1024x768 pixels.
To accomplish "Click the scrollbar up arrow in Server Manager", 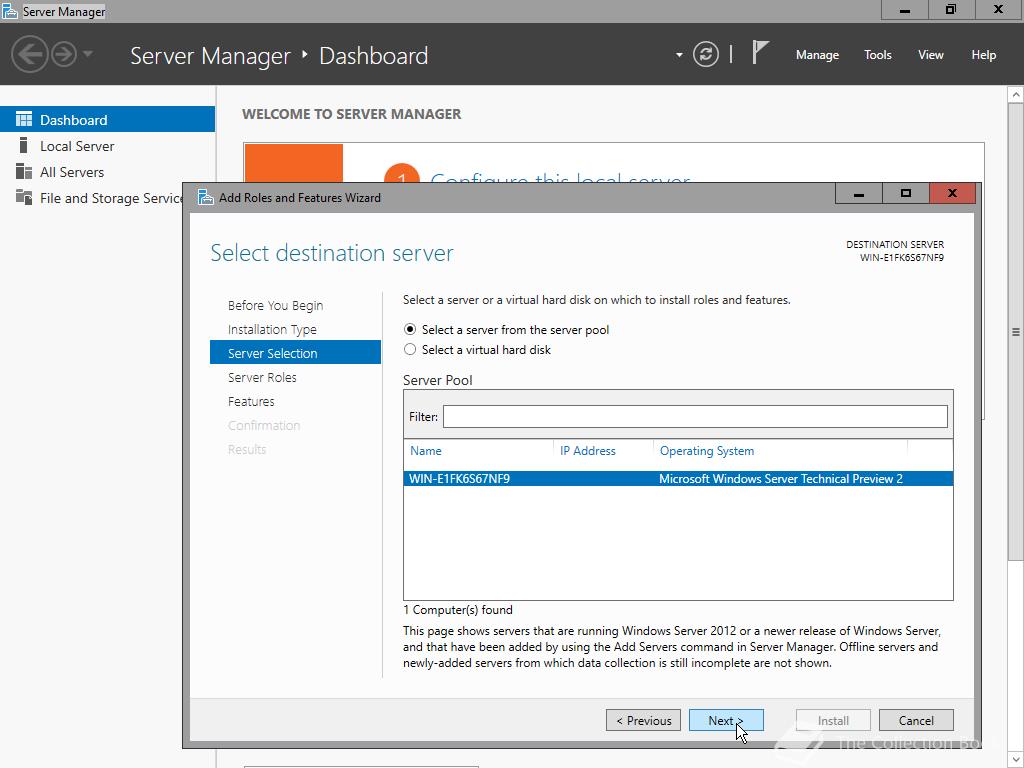I will coord(1016,95).
